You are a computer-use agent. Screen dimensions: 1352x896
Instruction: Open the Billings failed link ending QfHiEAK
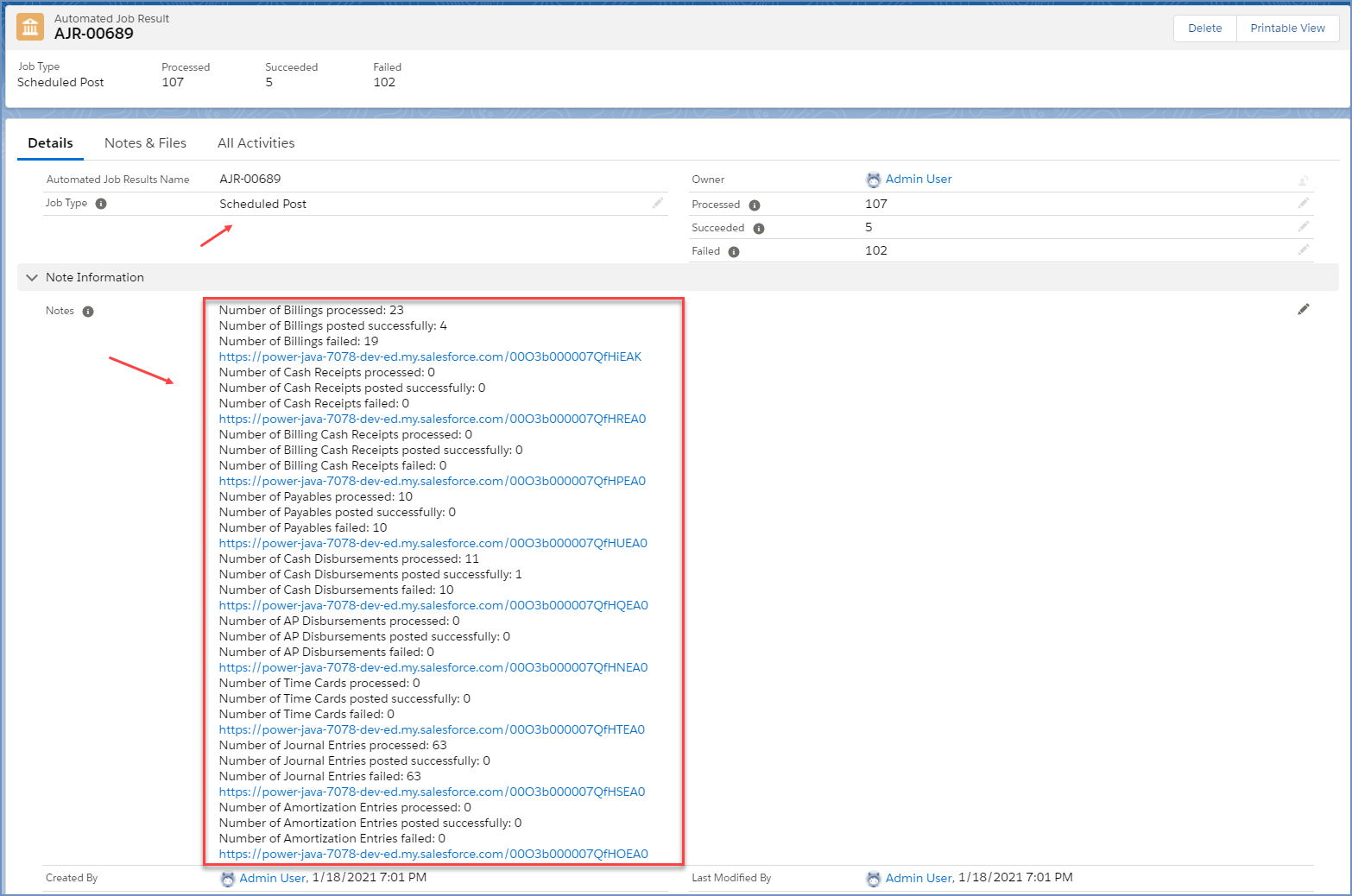pos(430,357)
